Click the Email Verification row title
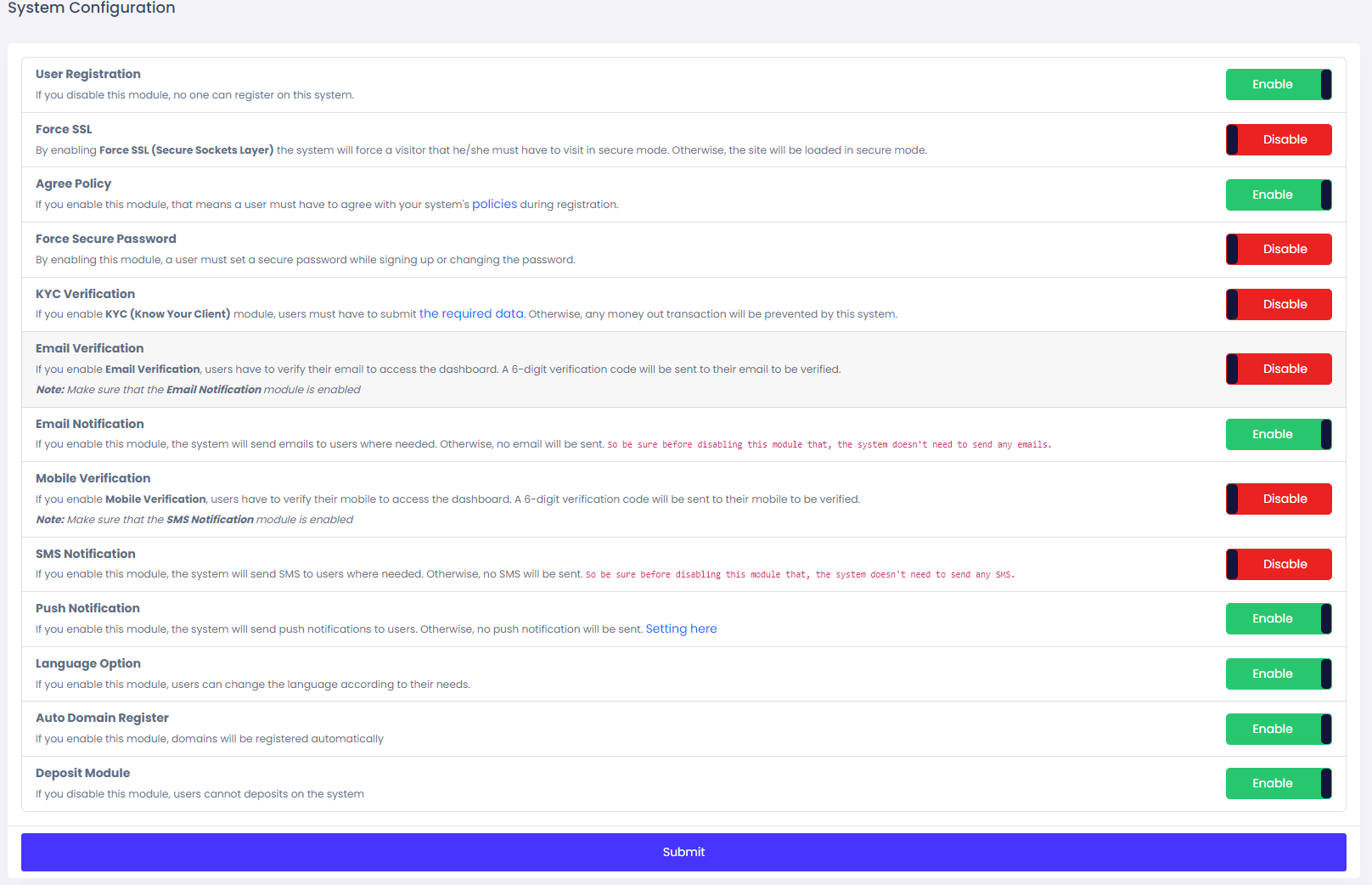This screenshot has width=1372, height=885. (90, 348)
